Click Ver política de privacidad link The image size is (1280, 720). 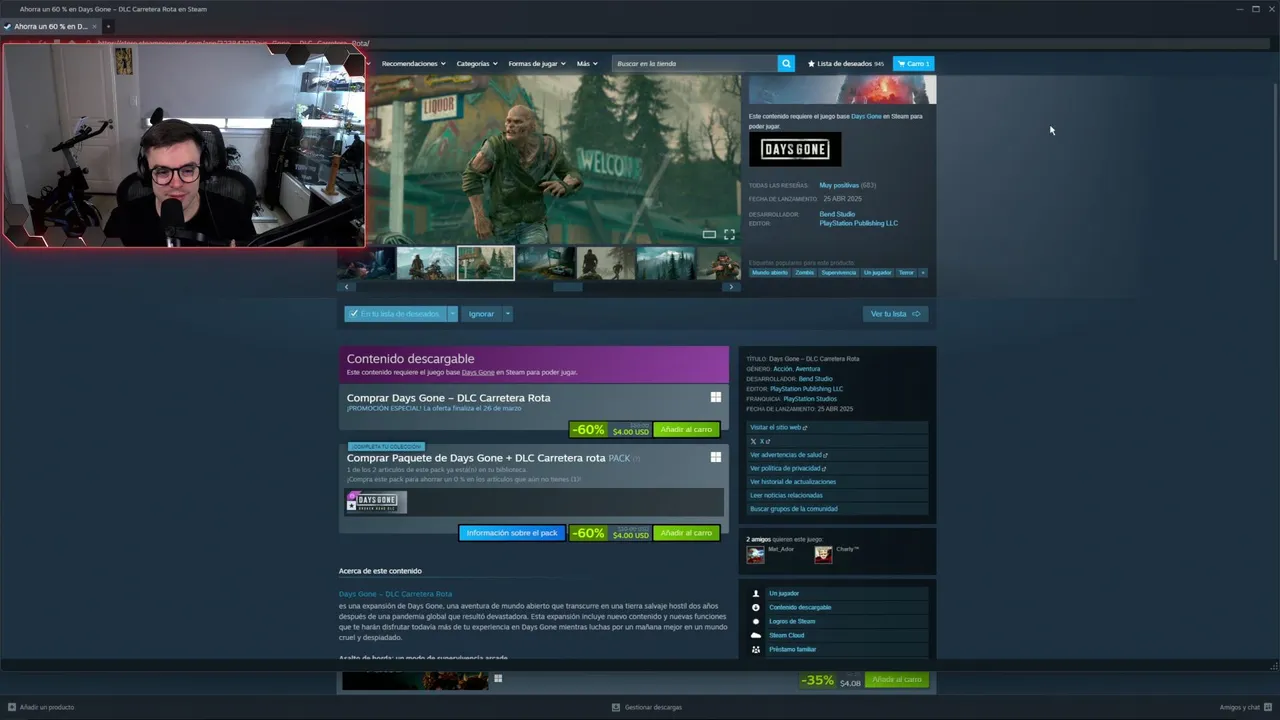coord(788,468)
